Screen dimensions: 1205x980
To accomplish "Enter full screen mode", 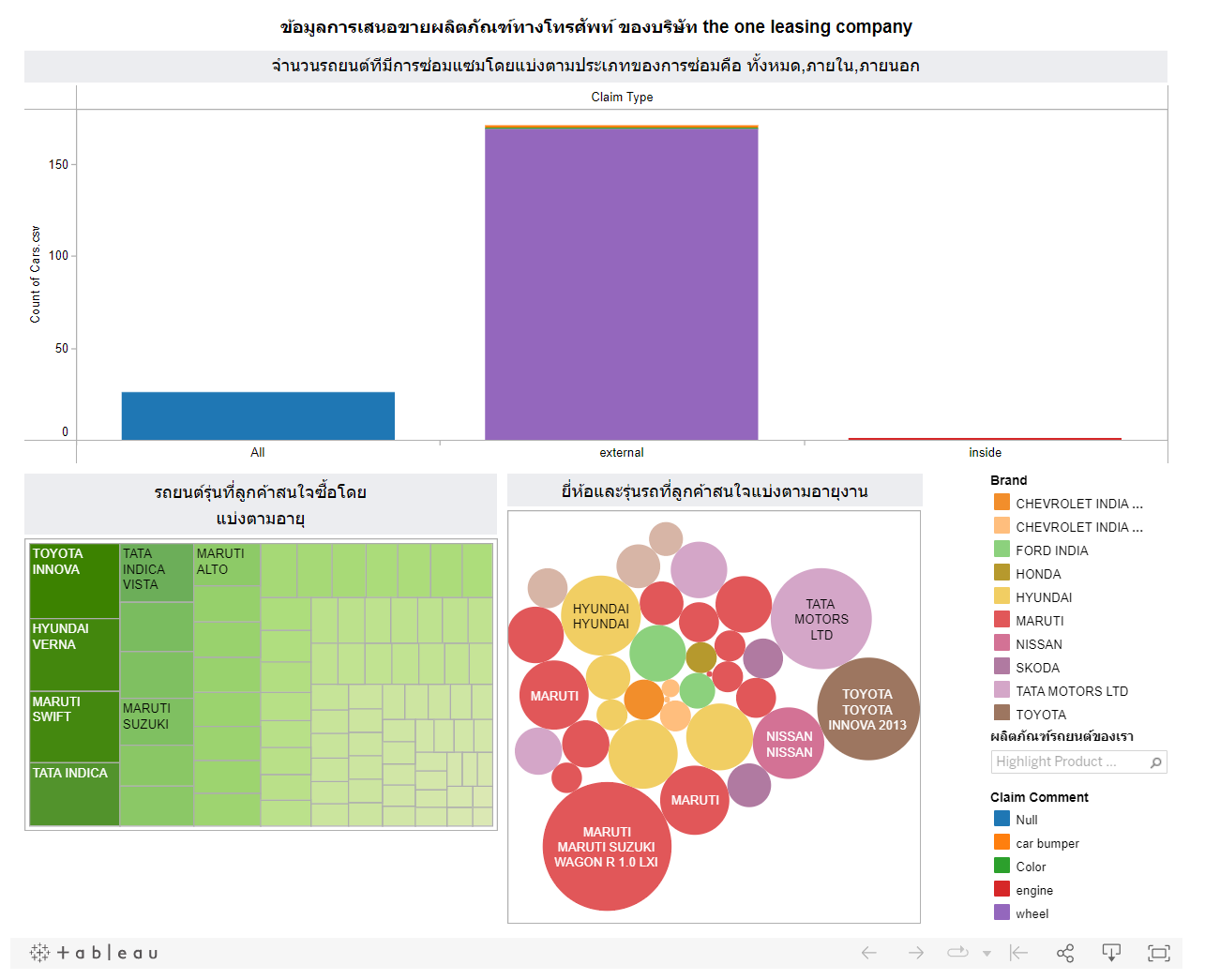I will [1156, 953].
